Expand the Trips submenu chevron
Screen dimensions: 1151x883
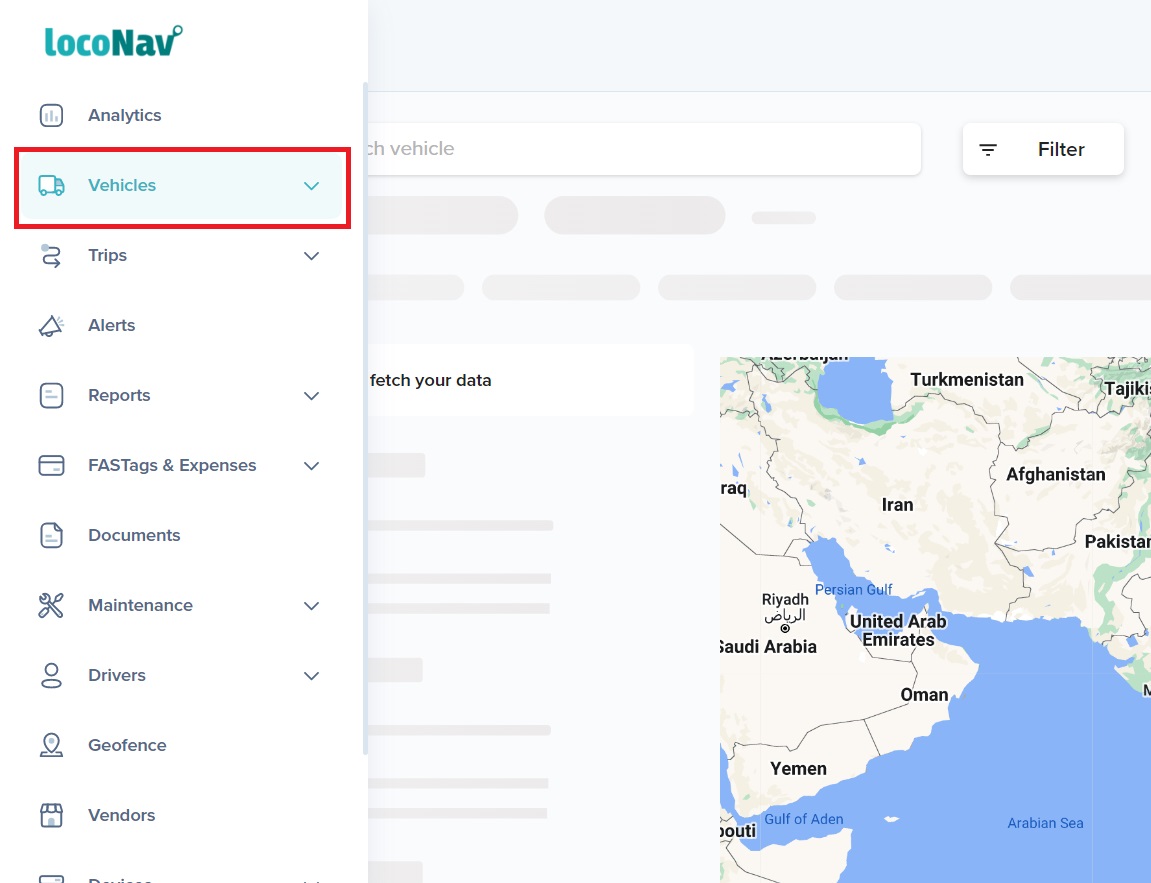pyautogui.click(x=311, y=256)
